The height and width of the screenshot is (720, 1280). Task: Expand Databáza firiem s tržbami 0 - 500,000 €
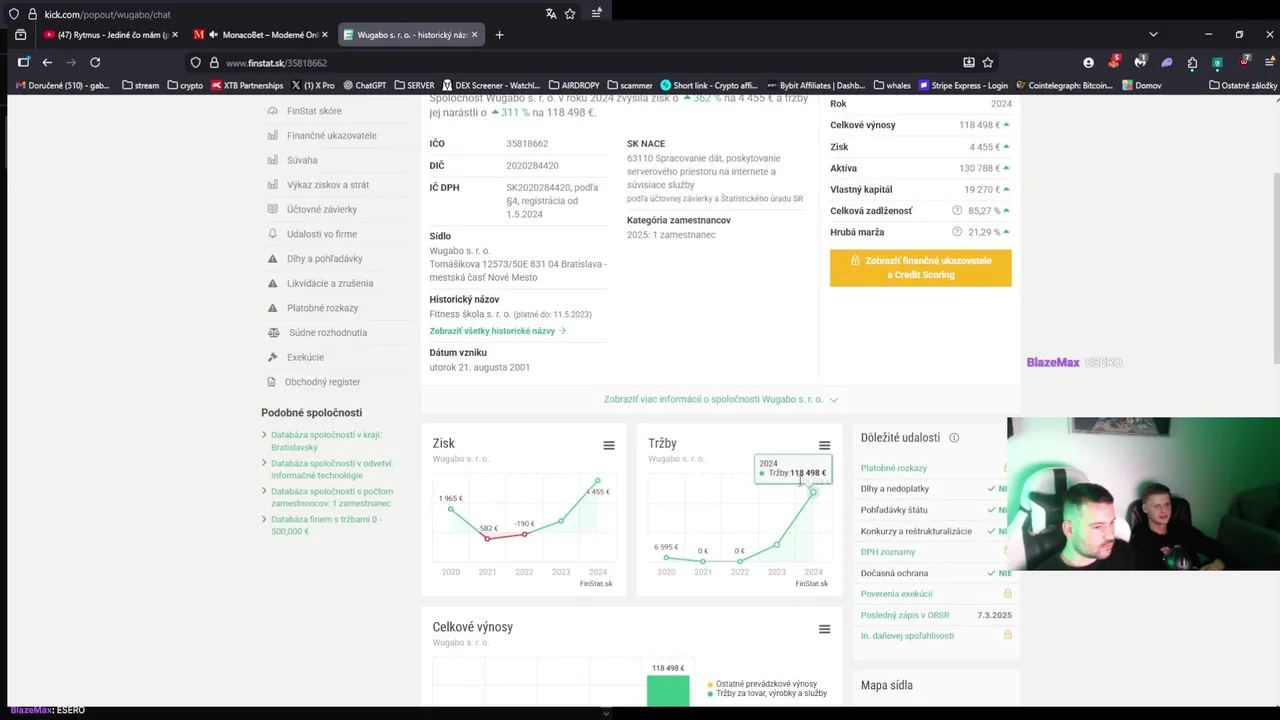326,525
